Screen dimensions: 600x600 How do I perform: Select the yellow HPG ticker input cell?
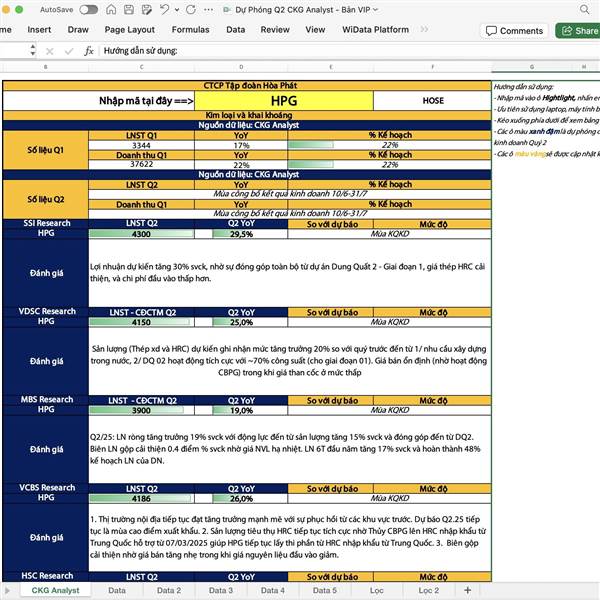click(x=284, y=101)
